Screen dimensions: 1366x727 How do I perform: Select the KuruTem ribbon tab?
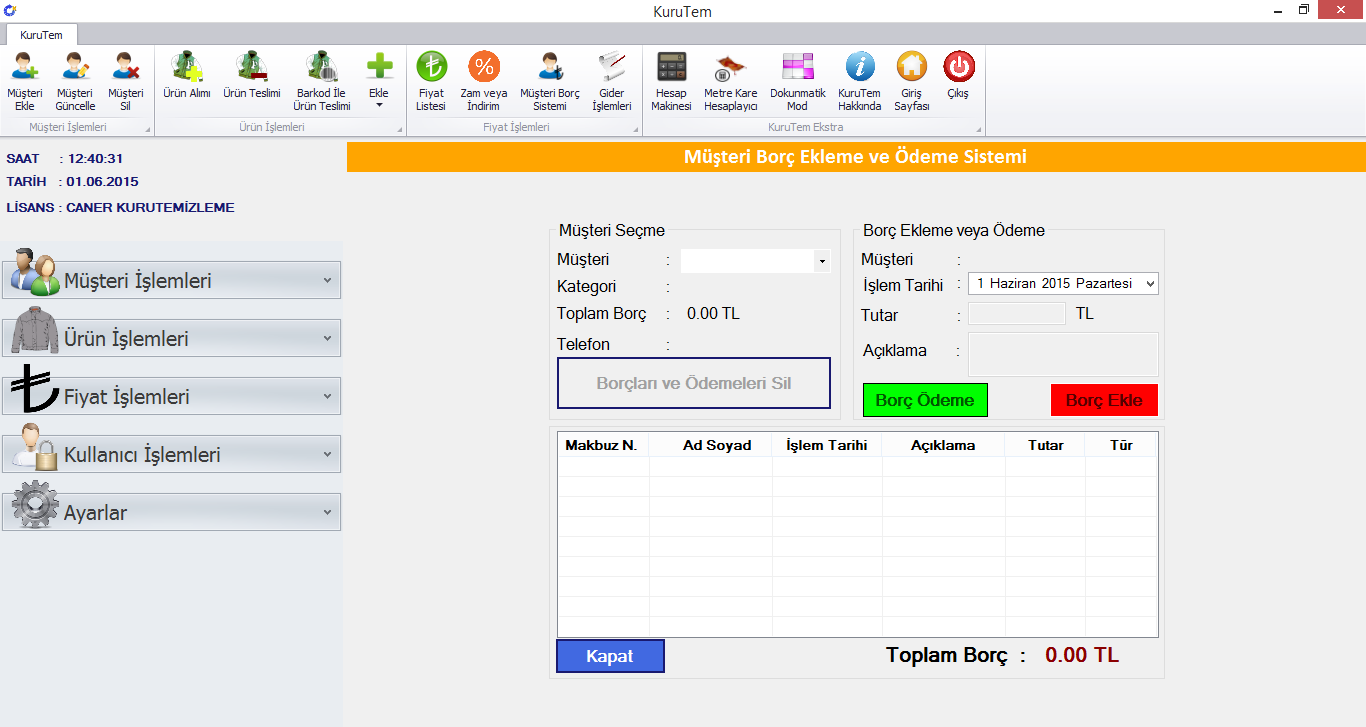[x=41, y=35]
